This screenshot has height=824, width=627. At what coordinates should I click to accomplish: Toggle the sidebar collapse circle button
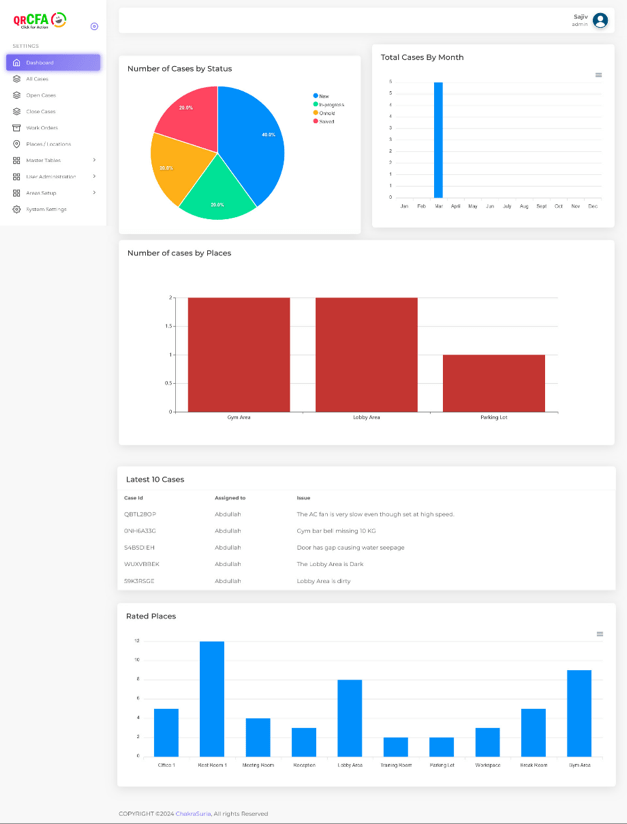coord(94,27)
